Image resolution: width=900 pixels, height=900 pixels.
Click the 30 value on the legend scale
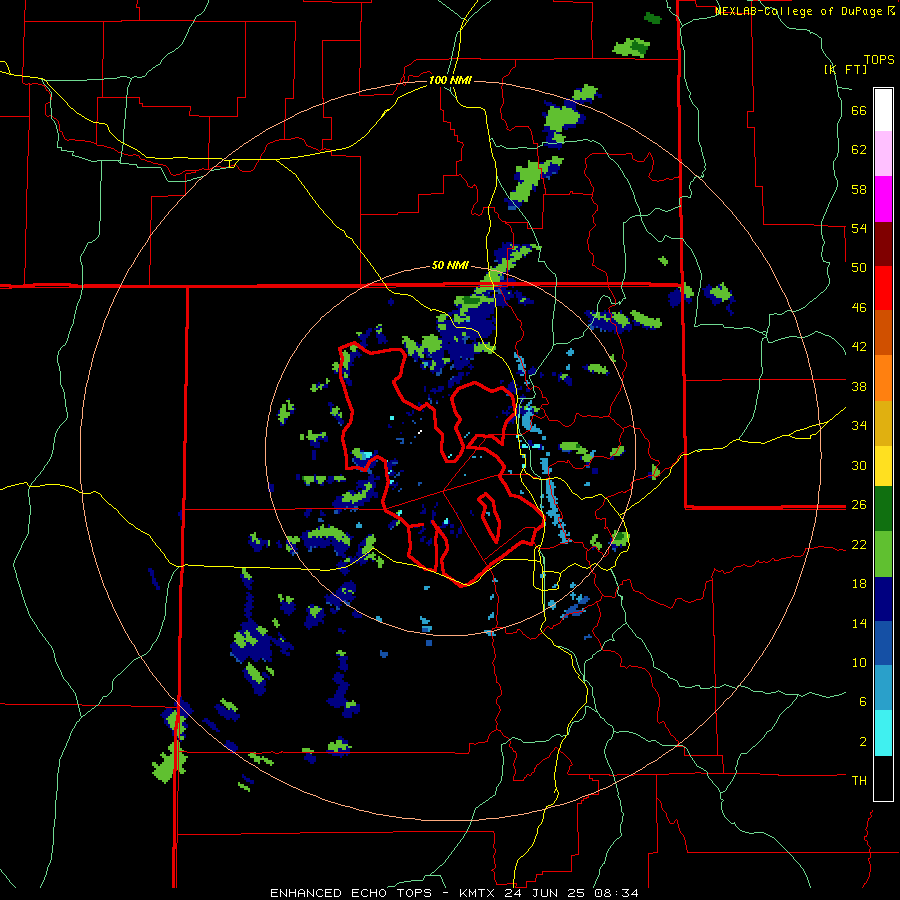pyautogui.click(x=859, y=465)
